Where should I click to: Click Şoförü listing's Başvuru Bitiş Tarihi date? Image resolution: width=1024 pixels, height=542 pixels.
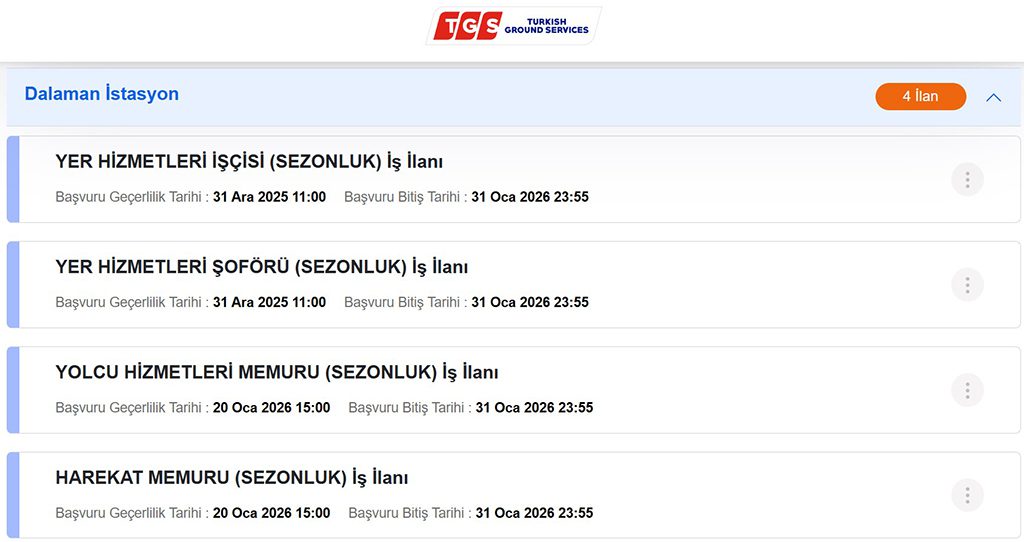click(530, 302)
